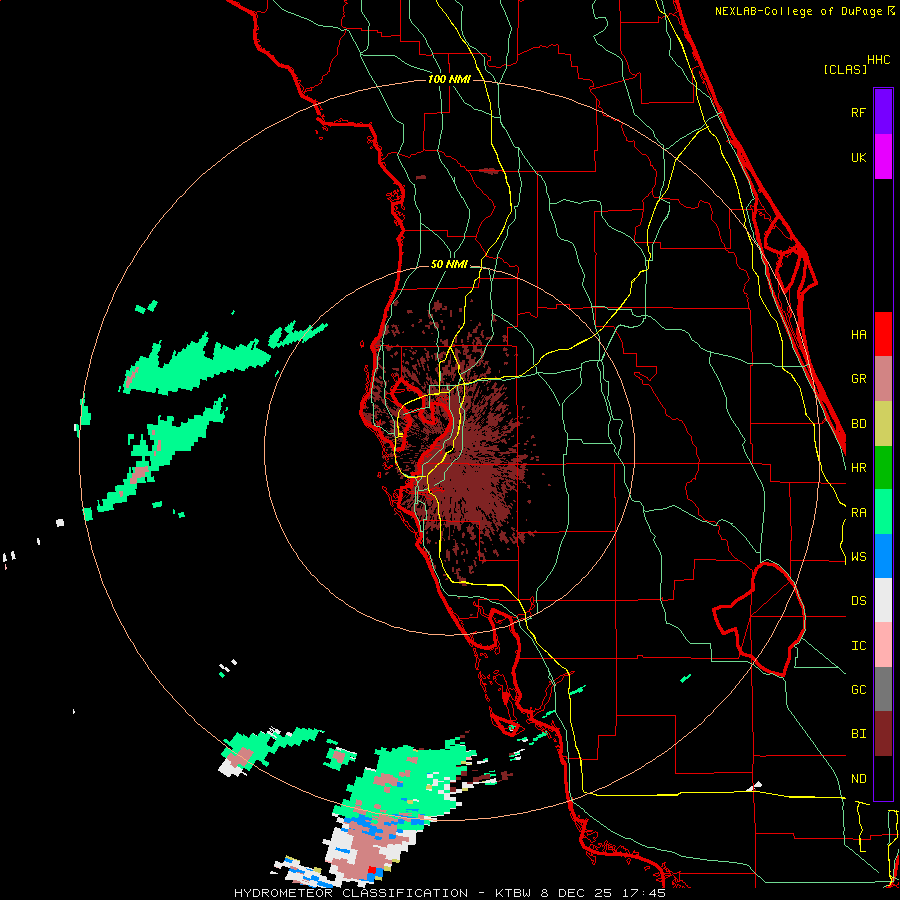The image size is (900, 900).
Task: Pick the mint green RA legend swatch
Action: coord(883,512)
